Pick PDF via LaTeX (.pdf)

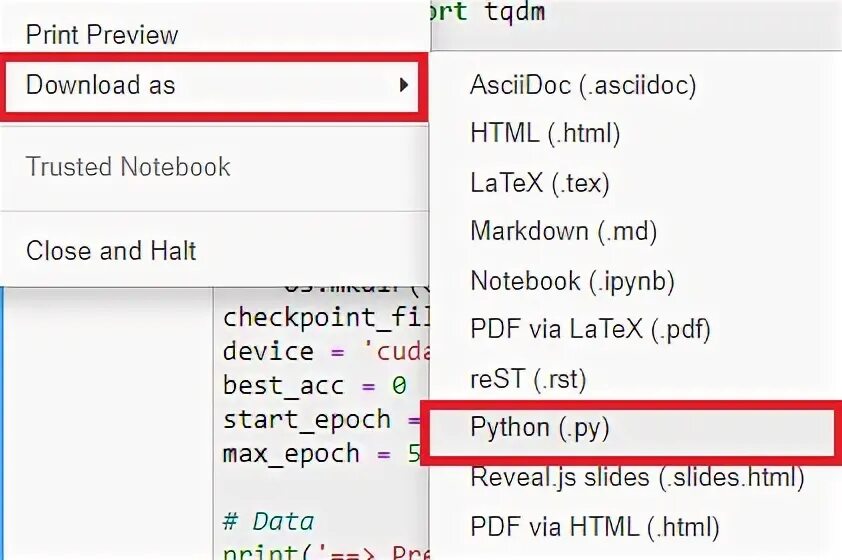coord(590,329)
